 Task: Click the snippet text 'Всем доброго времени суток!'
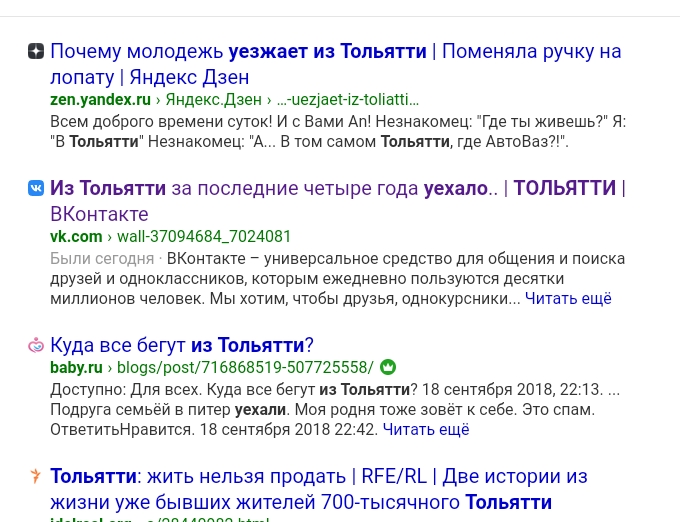coord(161,121)
